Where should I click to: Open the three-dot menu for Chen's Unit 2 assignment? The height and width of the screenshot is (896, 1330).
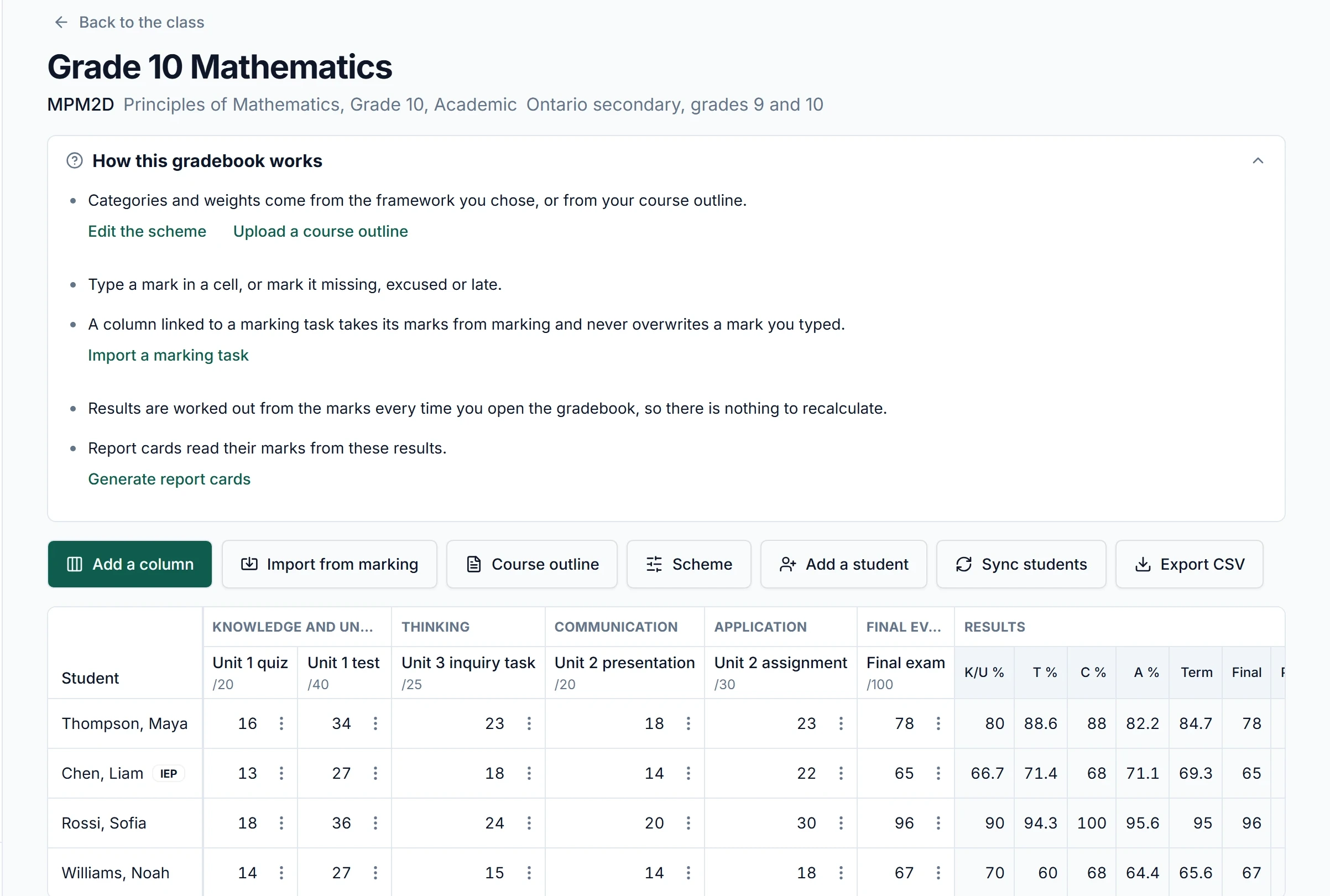click(841, 773)
